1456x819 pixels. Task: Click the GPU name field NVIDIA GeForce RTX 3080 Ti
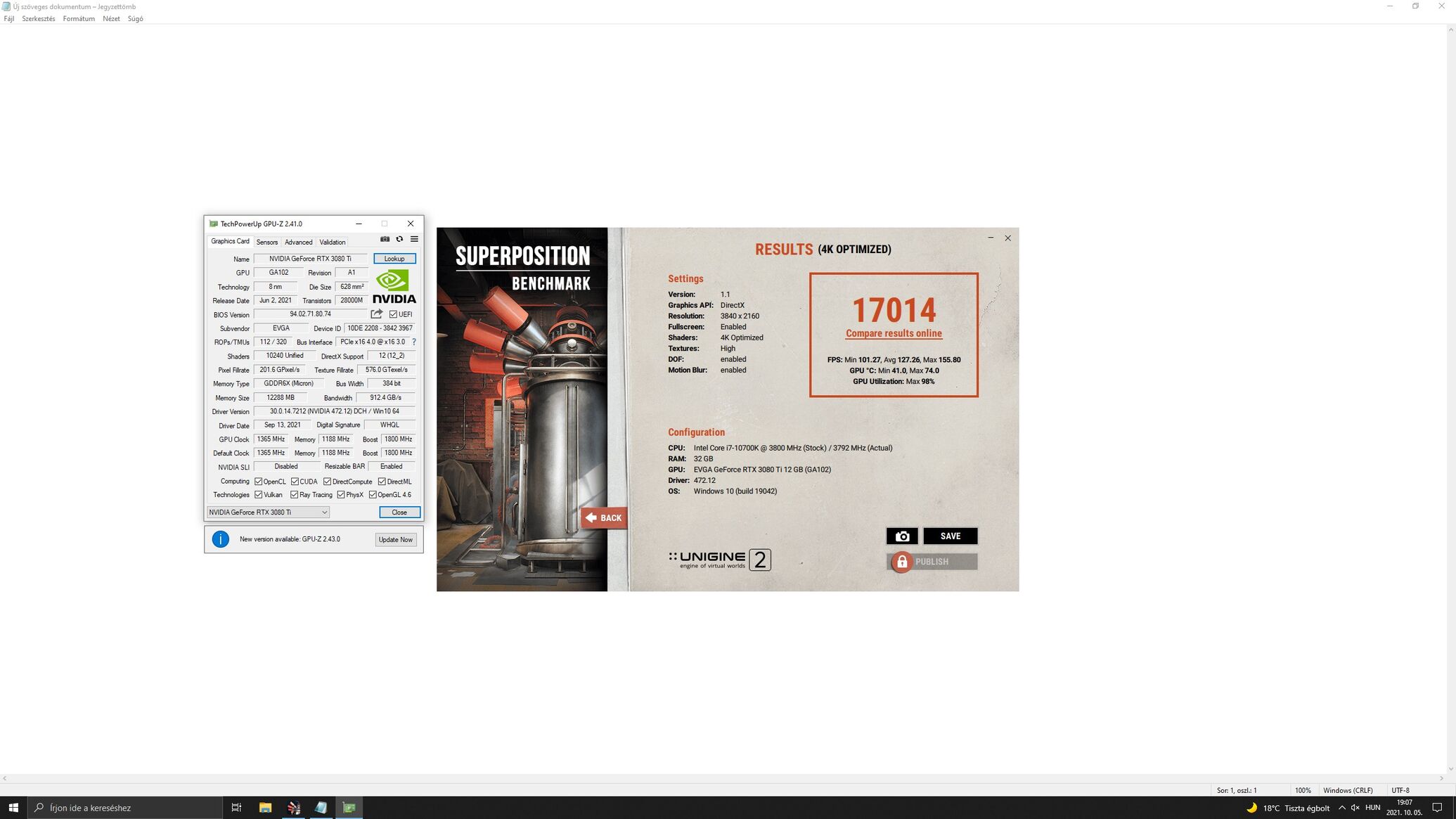pos(310,259)
